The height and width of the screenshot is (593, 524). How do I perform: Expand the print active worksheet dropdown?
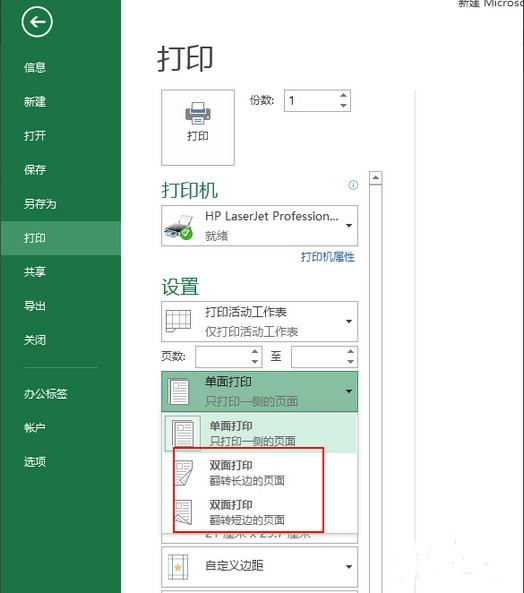pyautogui.click(x=349, y=321)
